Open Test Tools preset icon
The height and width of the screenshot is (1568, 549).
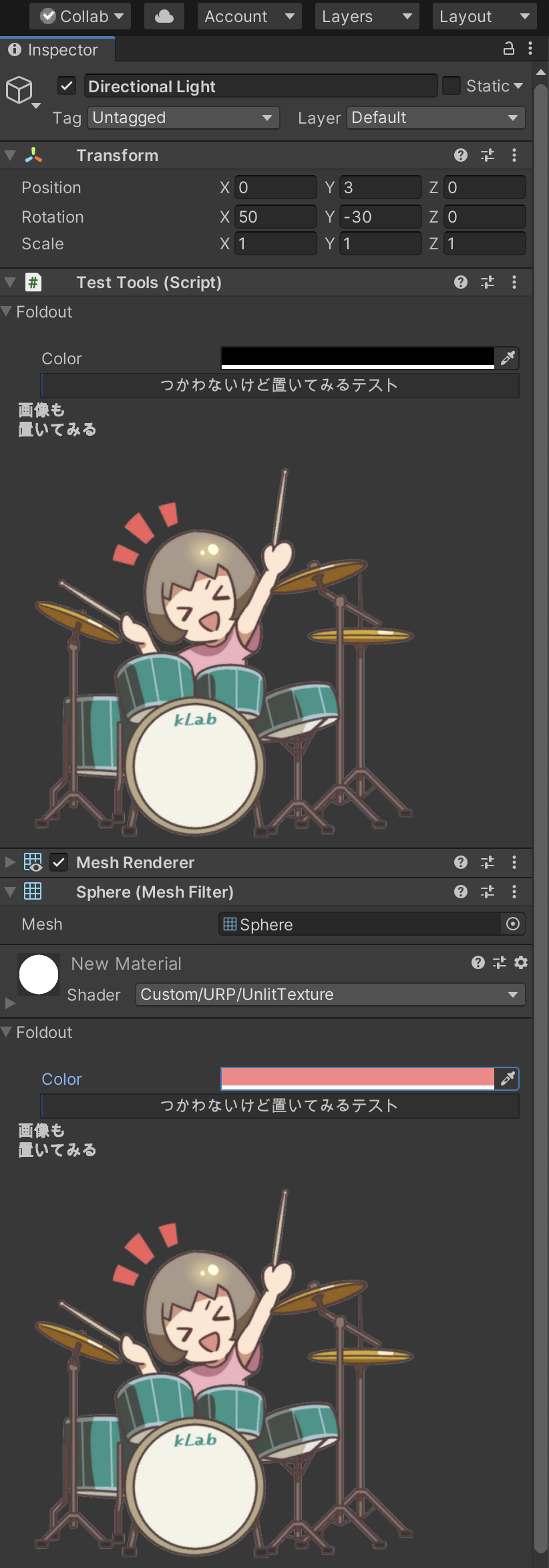point(488,282)
